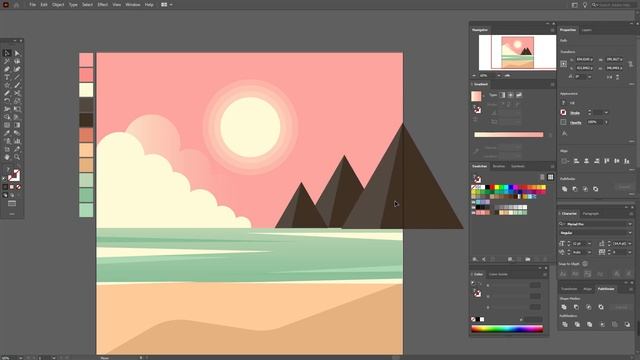This screenshot has width=640, height=360.
Task: Click the fx effects icon in Appearance
Action: pyautogui.click(x=564, y=133)
